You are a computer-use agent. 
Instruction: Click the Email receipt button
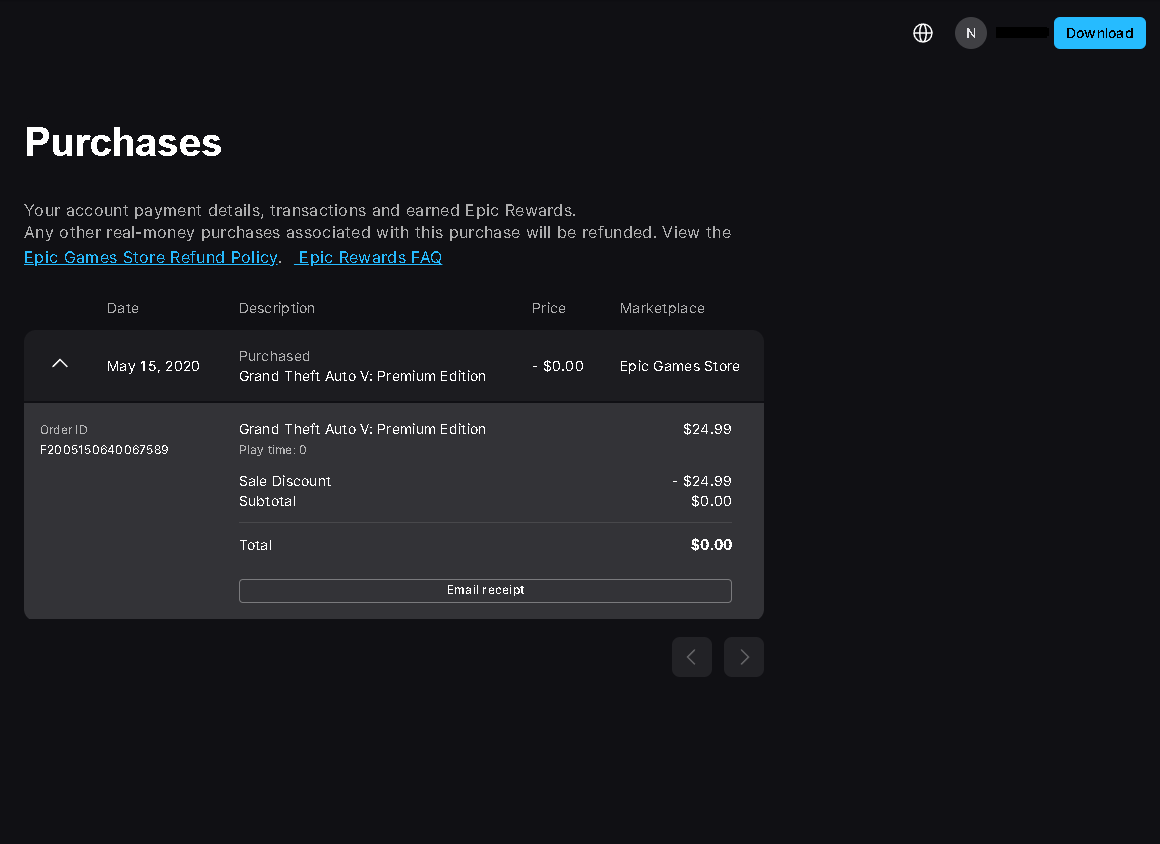(485, 590)
